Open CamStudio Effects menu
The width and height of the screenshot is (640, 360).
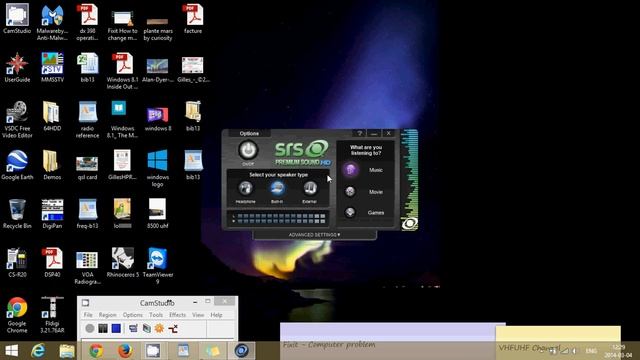click(x=177, y=315)
